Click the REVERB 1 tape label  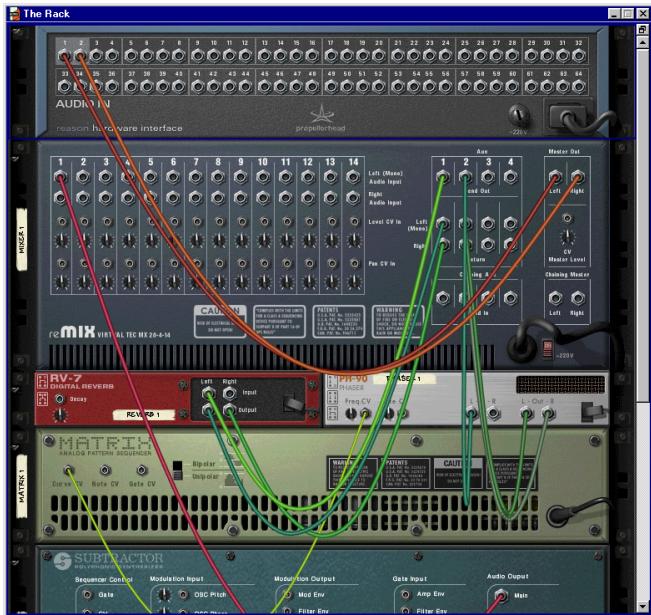pos(144,414)
